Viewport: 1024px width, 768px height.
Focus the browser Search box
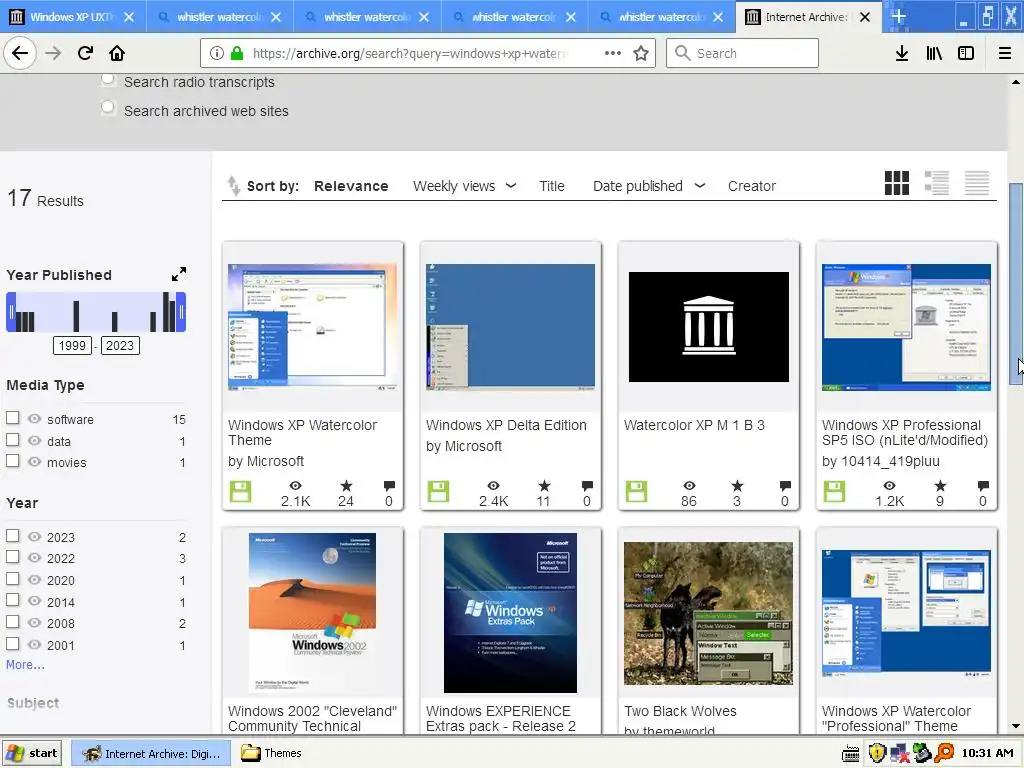(742, 54)
